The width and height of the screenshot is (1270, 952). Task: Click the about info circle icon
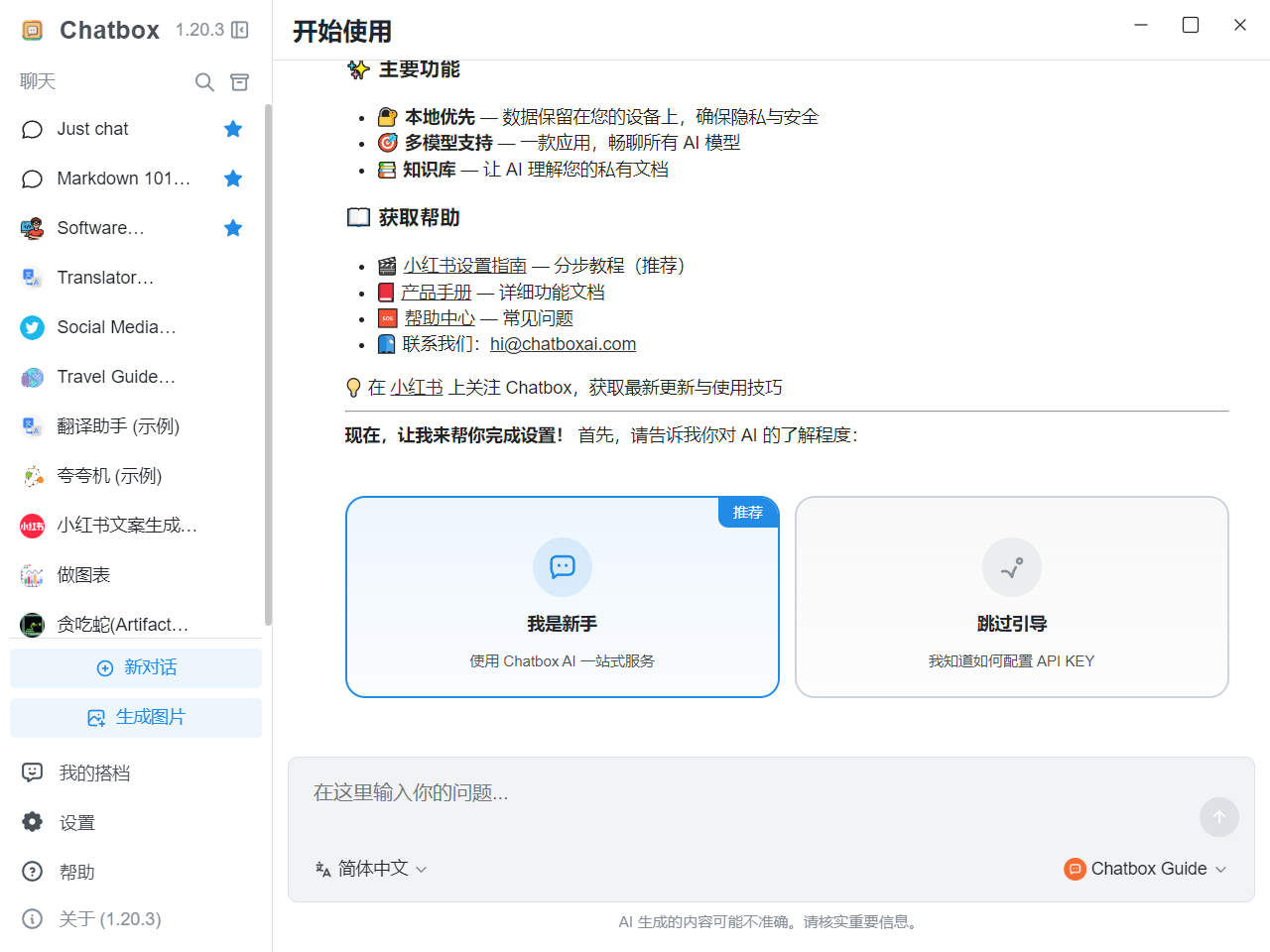[33, 919]
